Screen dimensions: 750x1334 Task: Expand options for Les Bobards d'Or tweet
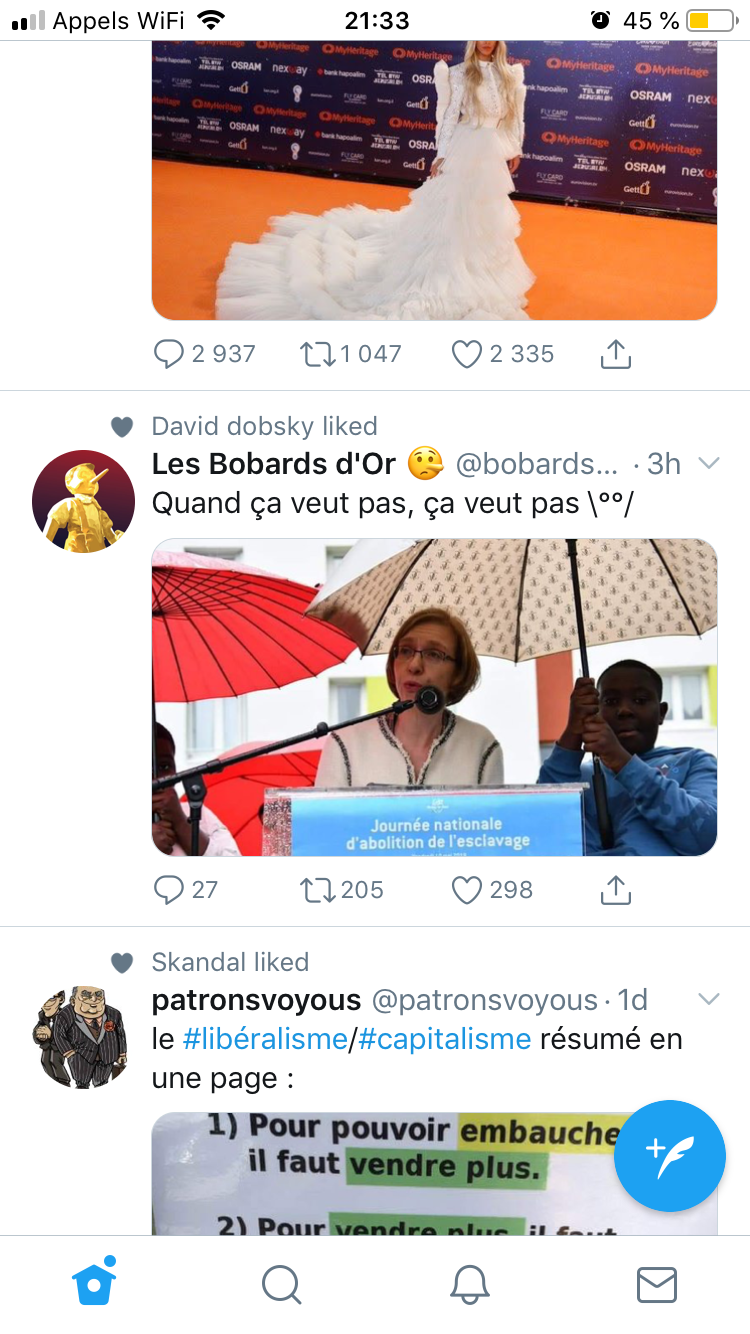708,463
